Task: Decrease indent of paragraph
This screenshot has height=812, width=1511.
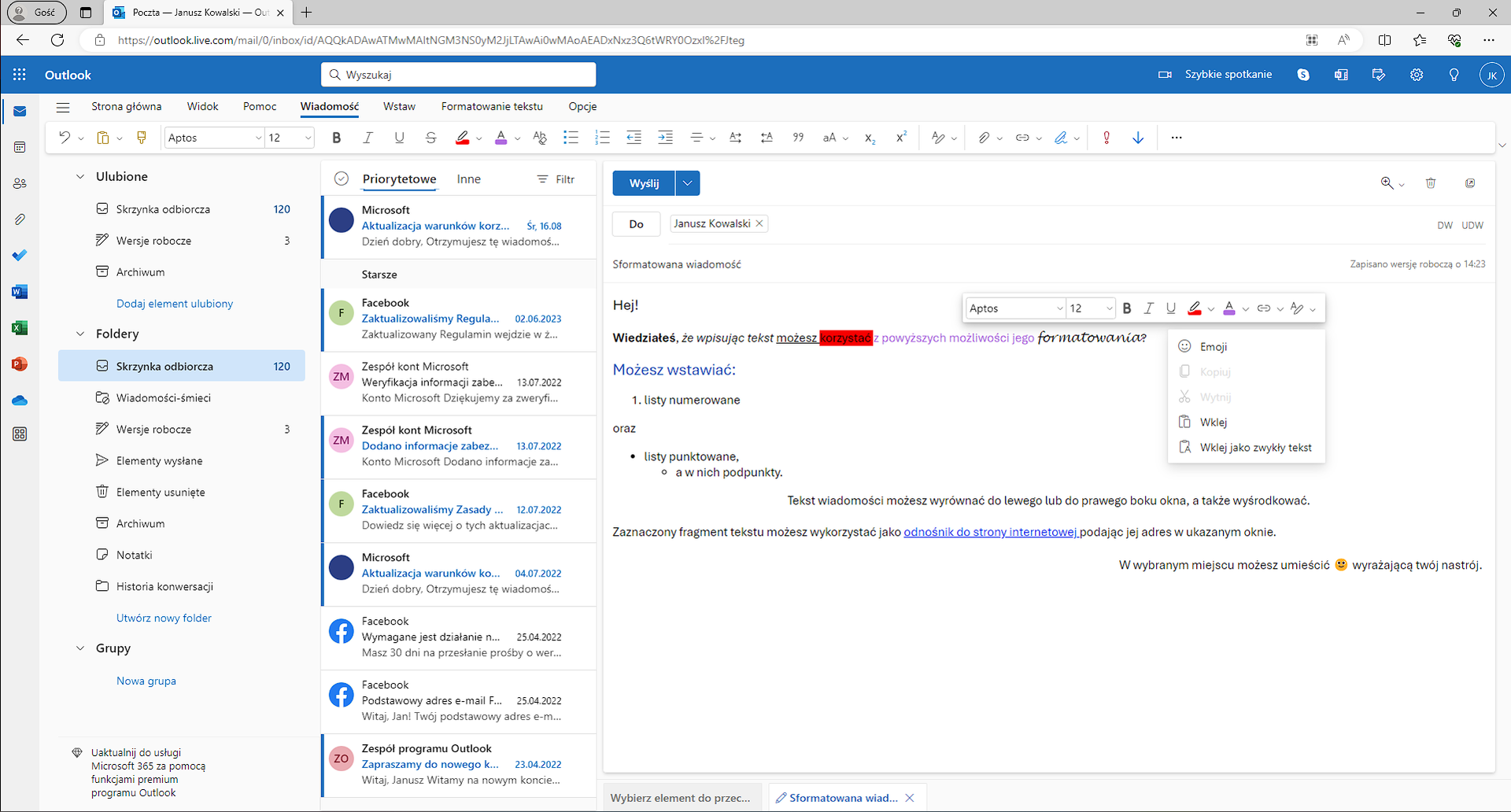Action: 634,138
